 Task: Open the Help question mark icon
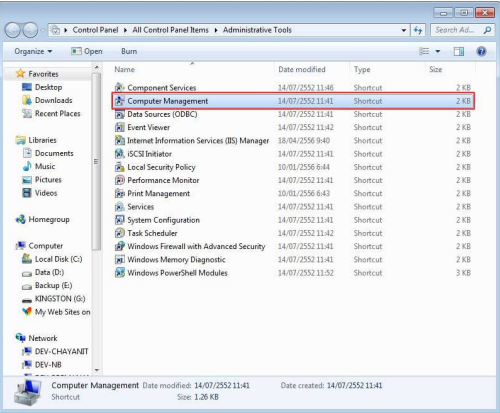481,51
